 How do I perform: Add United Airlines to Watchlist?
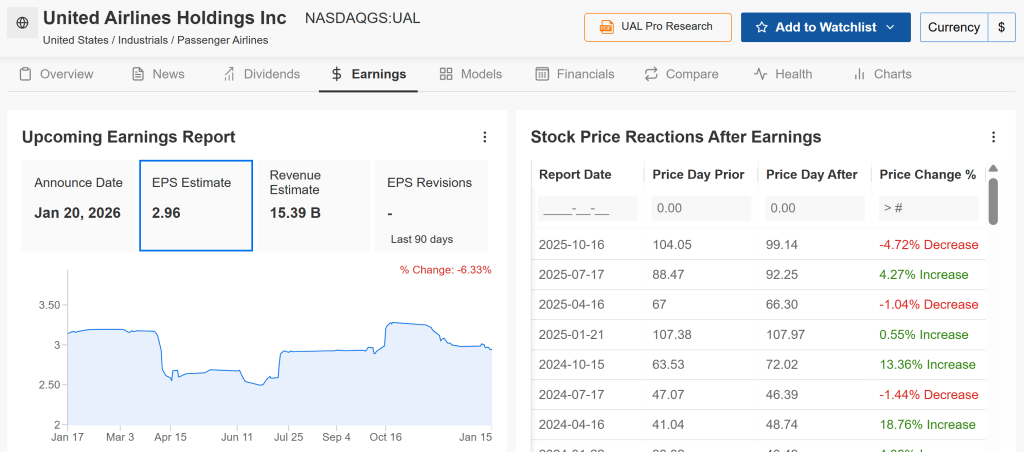[825, 27]
